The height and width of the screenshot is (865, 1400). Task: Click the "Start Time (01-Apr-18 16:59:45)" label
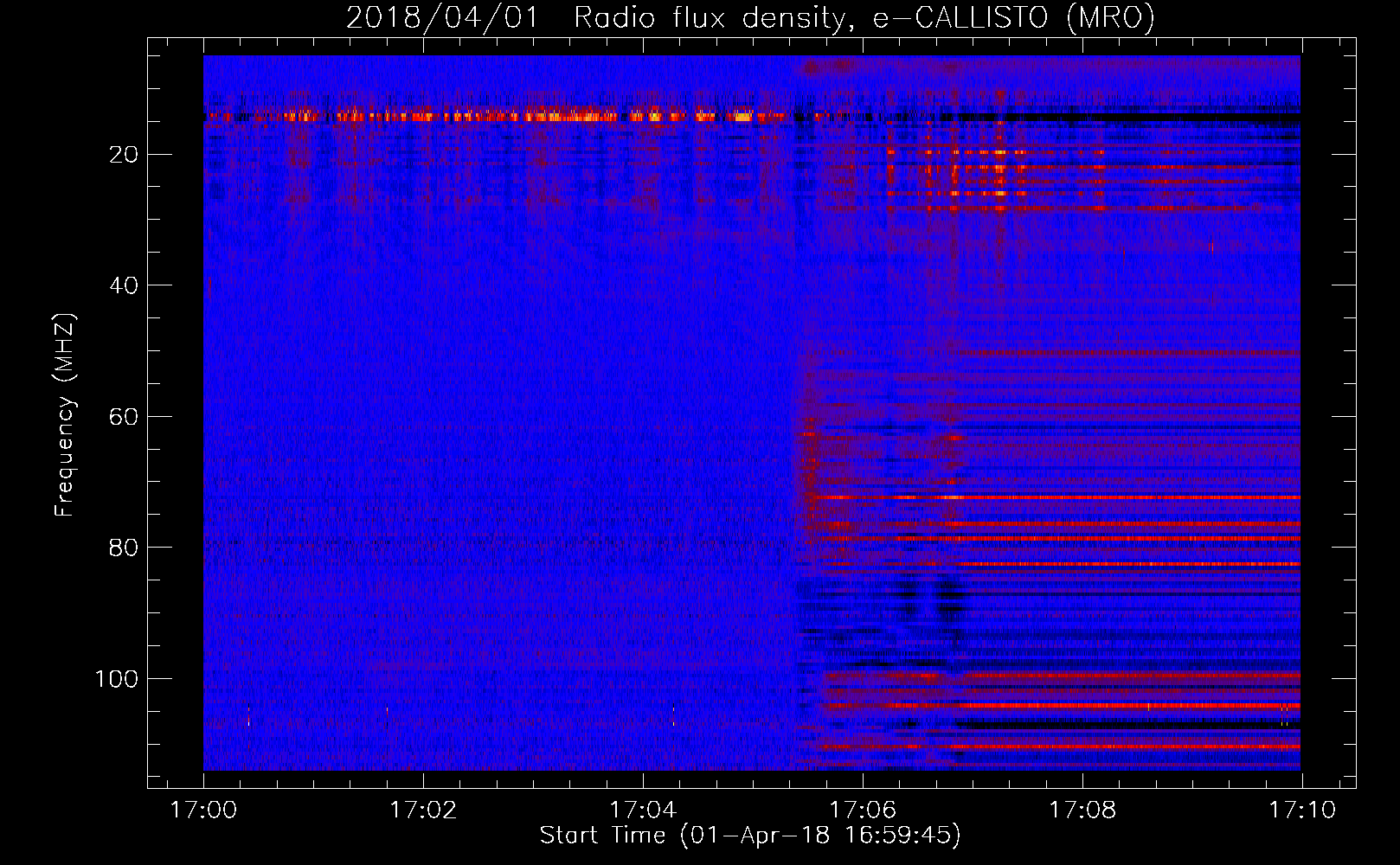[x=750, y=836]
